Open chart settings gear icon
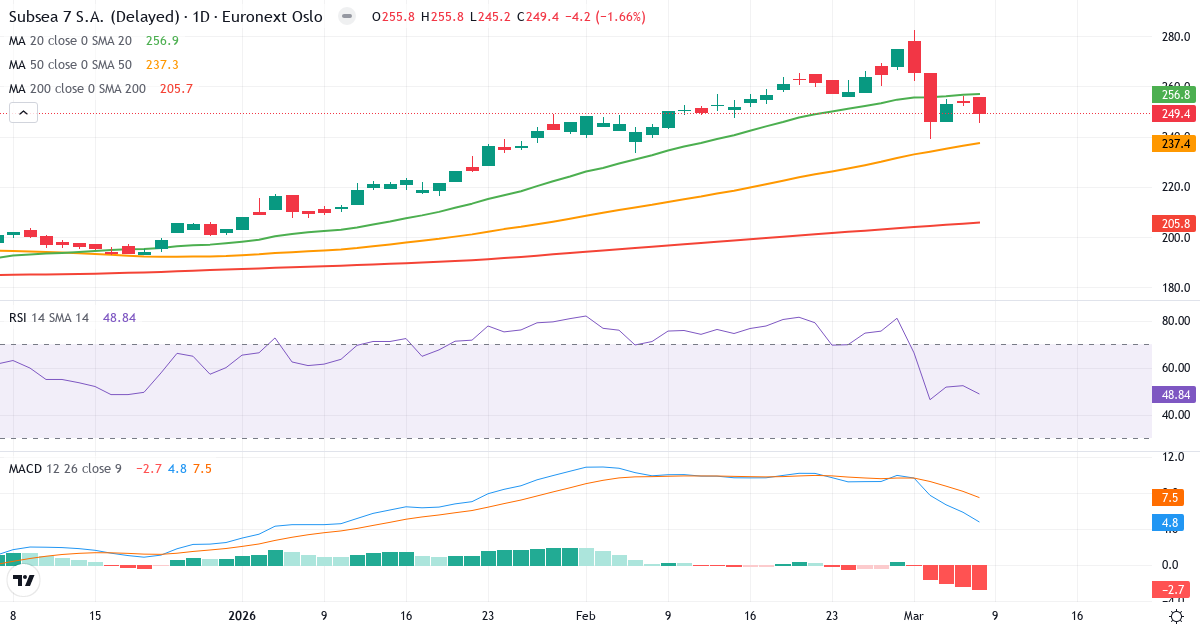This screenshot has height=630, width=1200. point(1177,616)
